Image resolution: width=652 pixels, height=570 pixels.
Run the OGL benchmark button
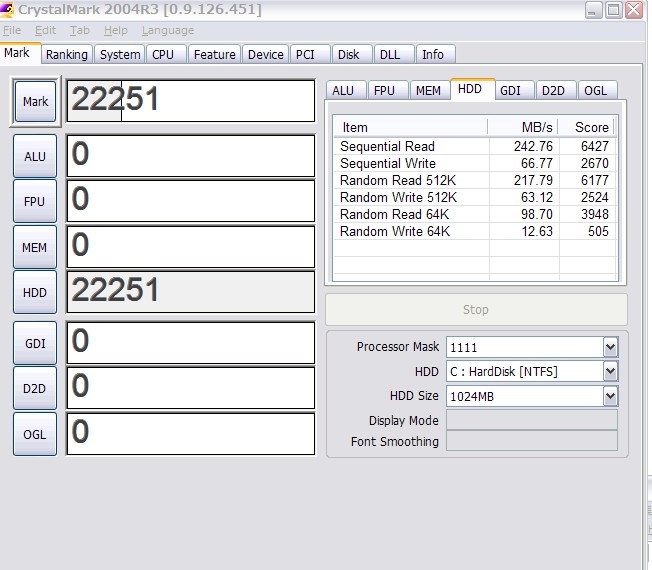[35, 434]
